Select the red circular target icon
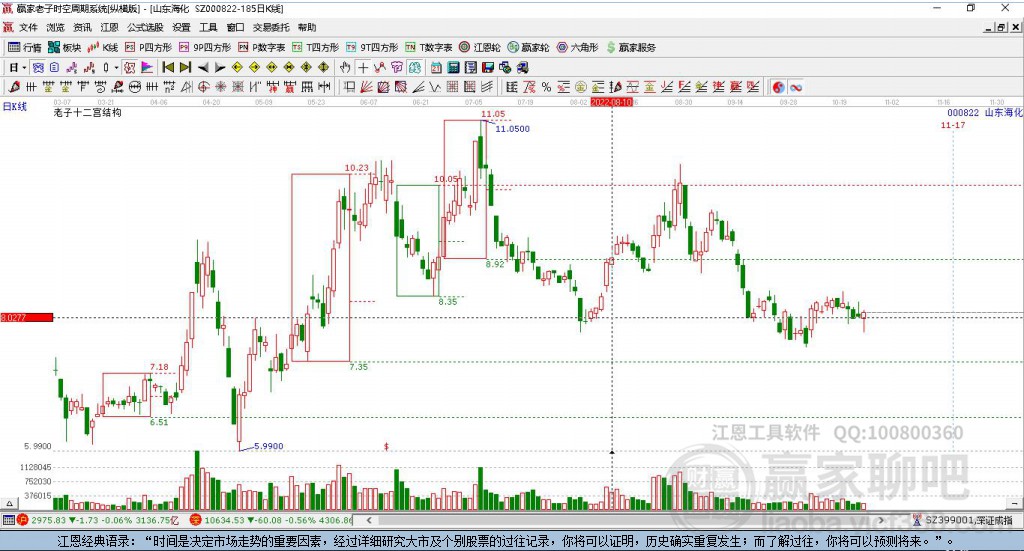1024x551 pixels. pos(204,87)
